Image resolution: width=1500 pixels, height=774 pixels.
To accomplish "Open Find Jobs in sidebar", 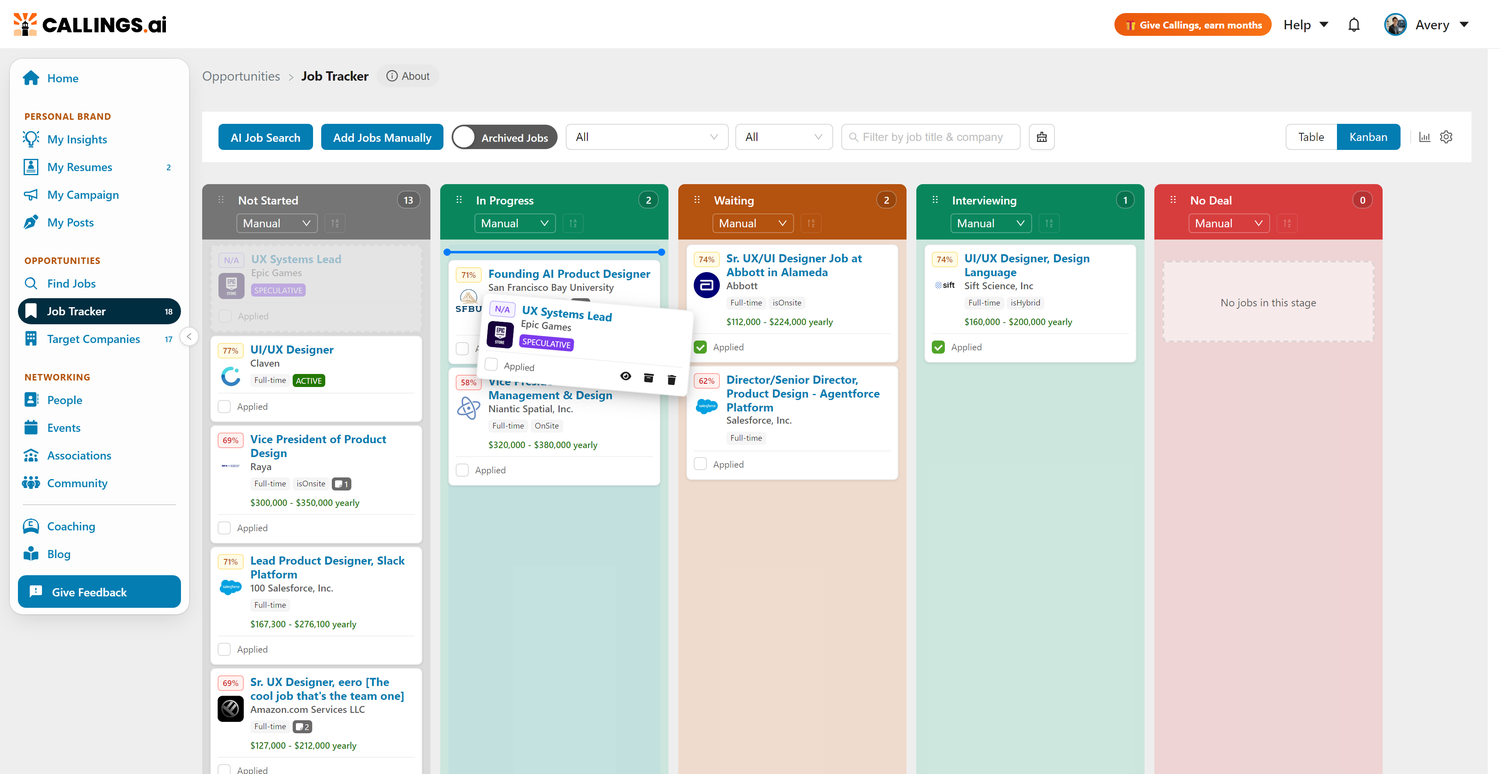I will point(71,283).
